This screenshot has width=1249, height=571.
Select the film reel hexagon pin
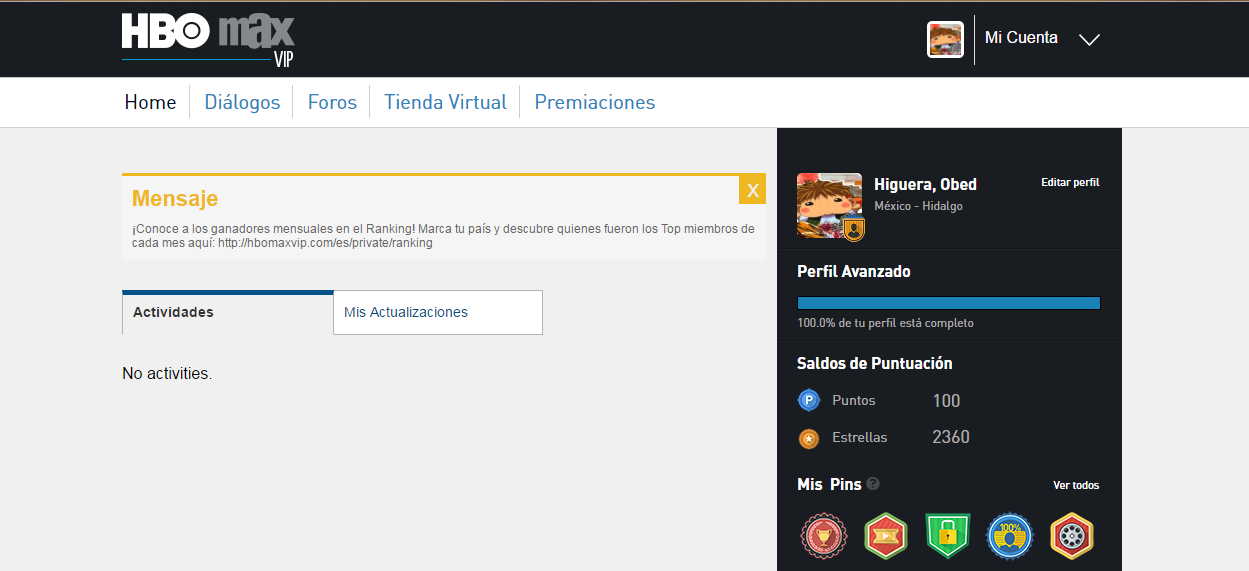(x=1071, y=536)
